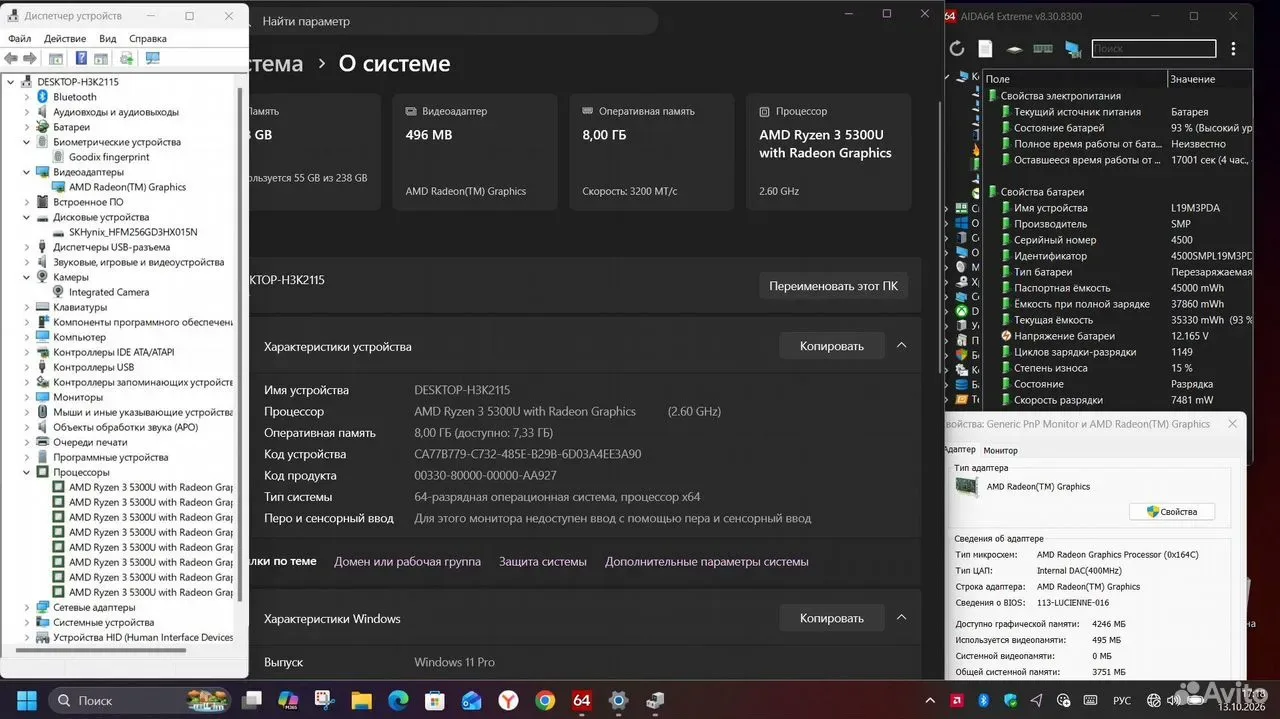Open Microsoft Store from taskbar
The height and width of the screenshot is (719, 1280).
435,700
